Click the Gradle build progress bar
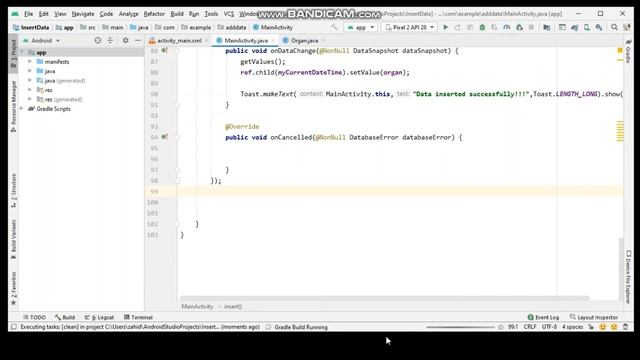This screenshot has width=640, height=360. (460, 327)
